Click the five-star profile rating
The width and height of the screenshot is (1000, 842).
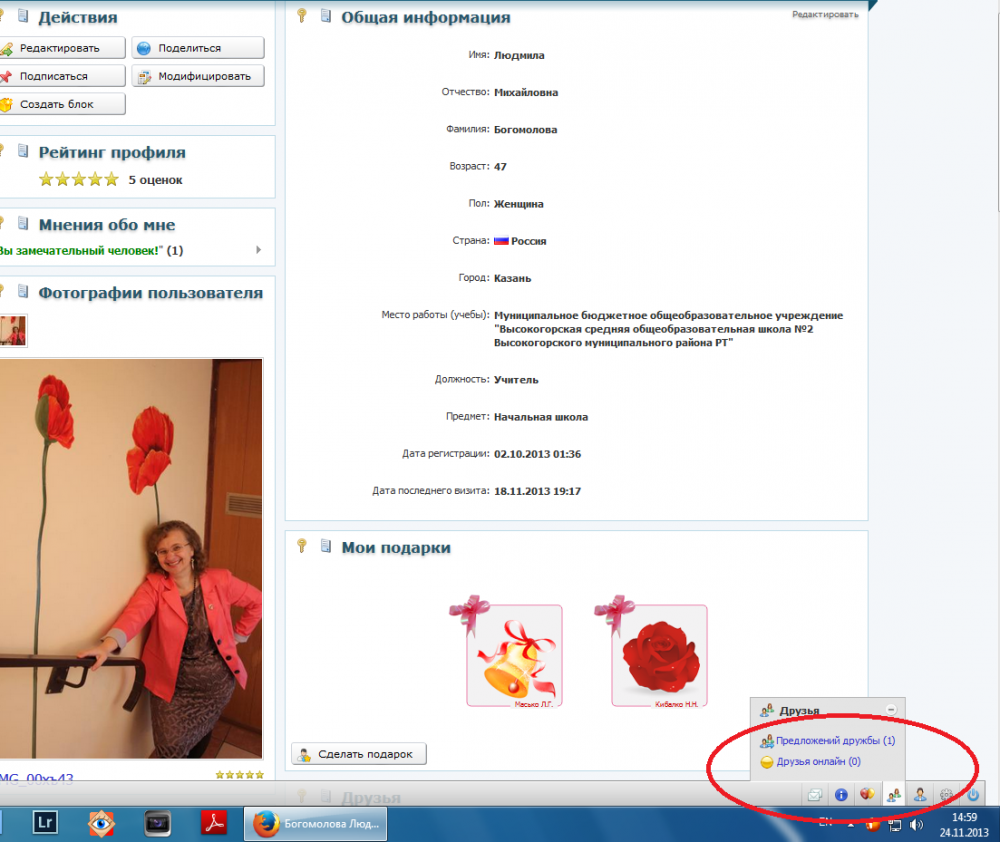click(x=79, y=179)
